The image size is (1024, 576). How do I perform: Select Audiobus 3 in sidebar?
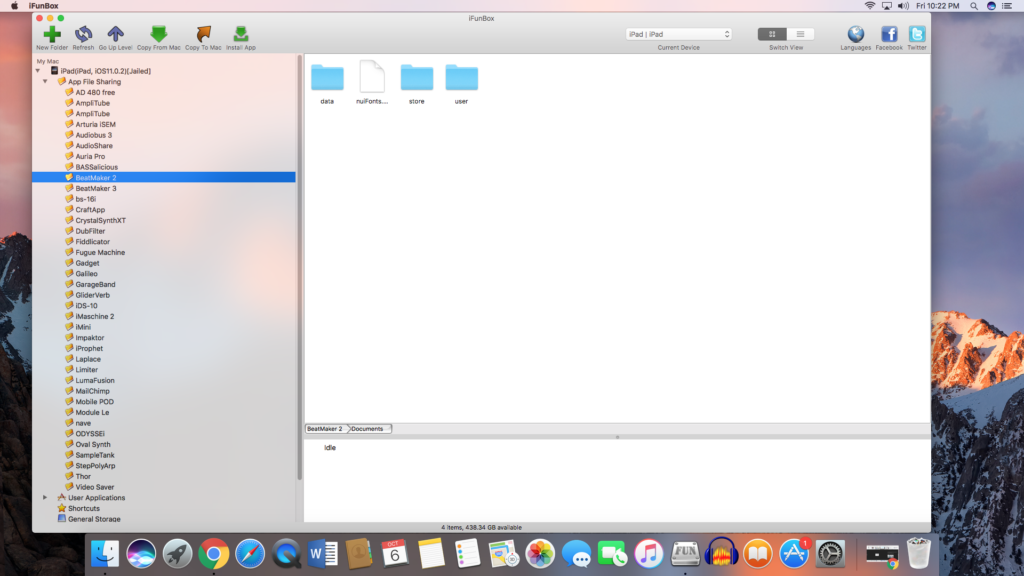pos(93,135)
